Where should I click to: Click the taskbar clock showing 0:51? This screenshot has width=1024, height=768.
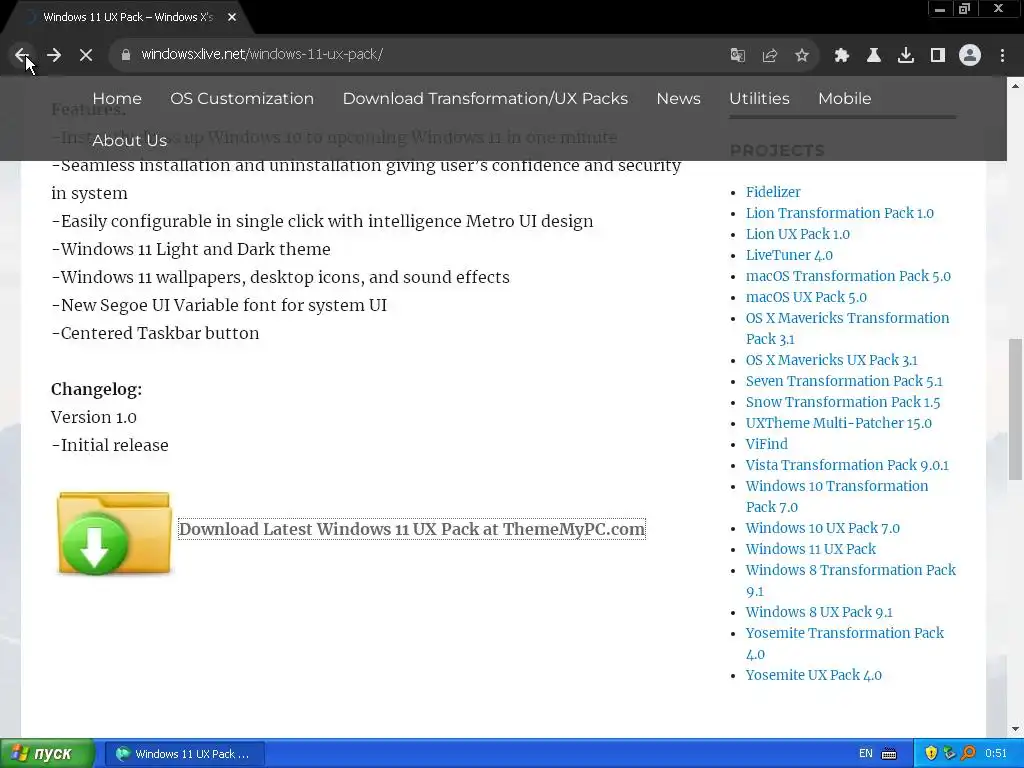tap(996, 754)
